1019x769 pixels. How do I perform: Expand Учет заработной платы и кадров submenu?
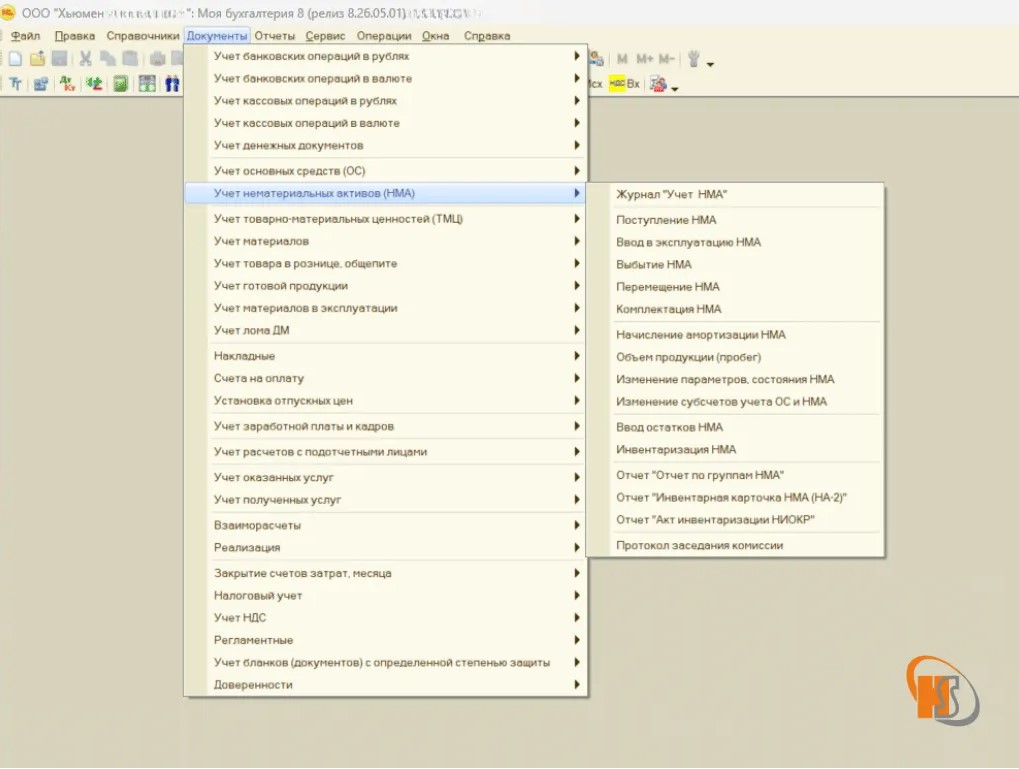[x=386, y=426]
